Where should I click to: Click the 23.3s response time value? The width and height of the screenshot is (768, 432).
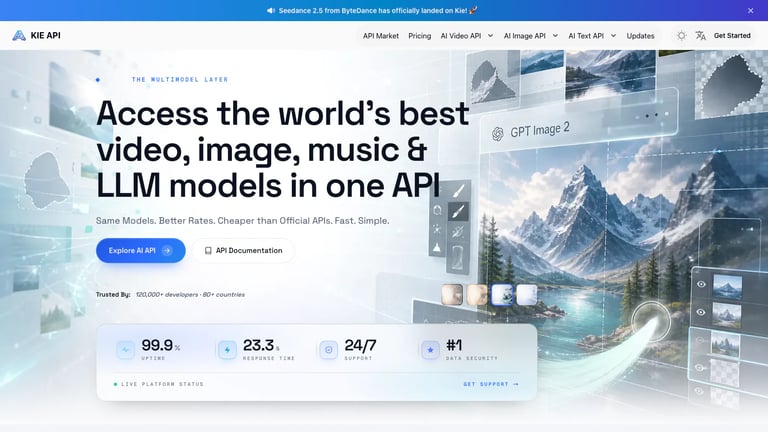[261, 345]
